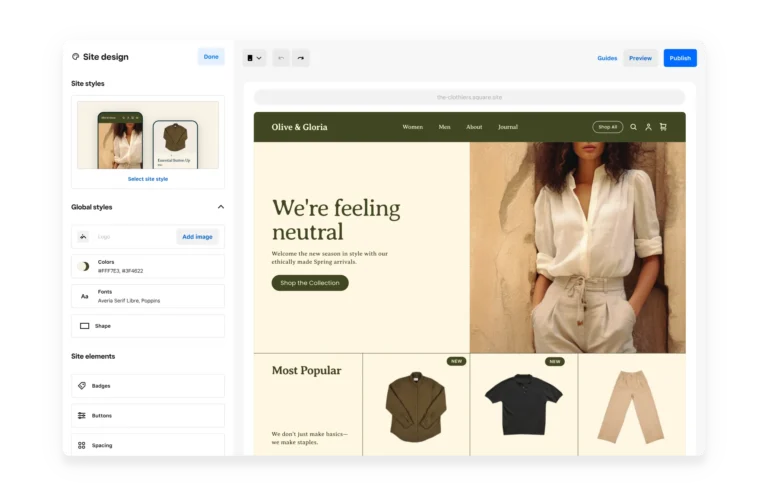This screenshot has height=496, width=768.
Task: Click the redo arrow icon
Action: [x=300, y=58]
